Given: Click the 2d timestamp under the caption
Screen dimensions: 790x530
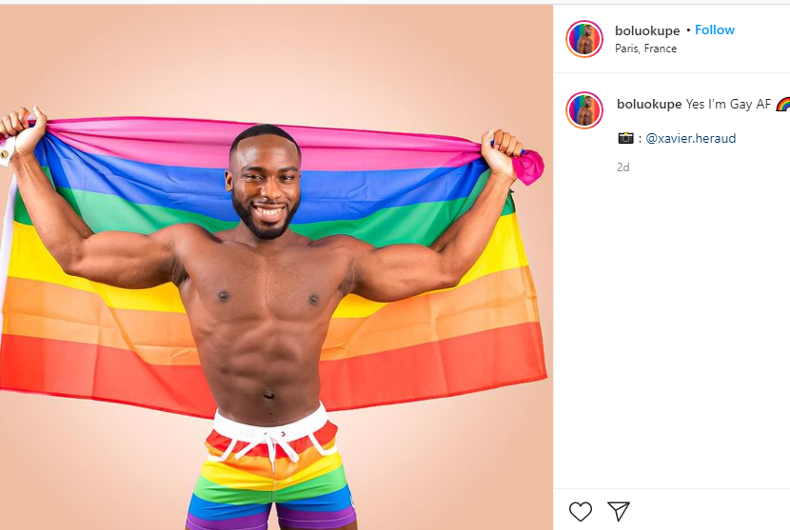Looking at the screenshot, I should pyautogui.click(x=623, y=167).
